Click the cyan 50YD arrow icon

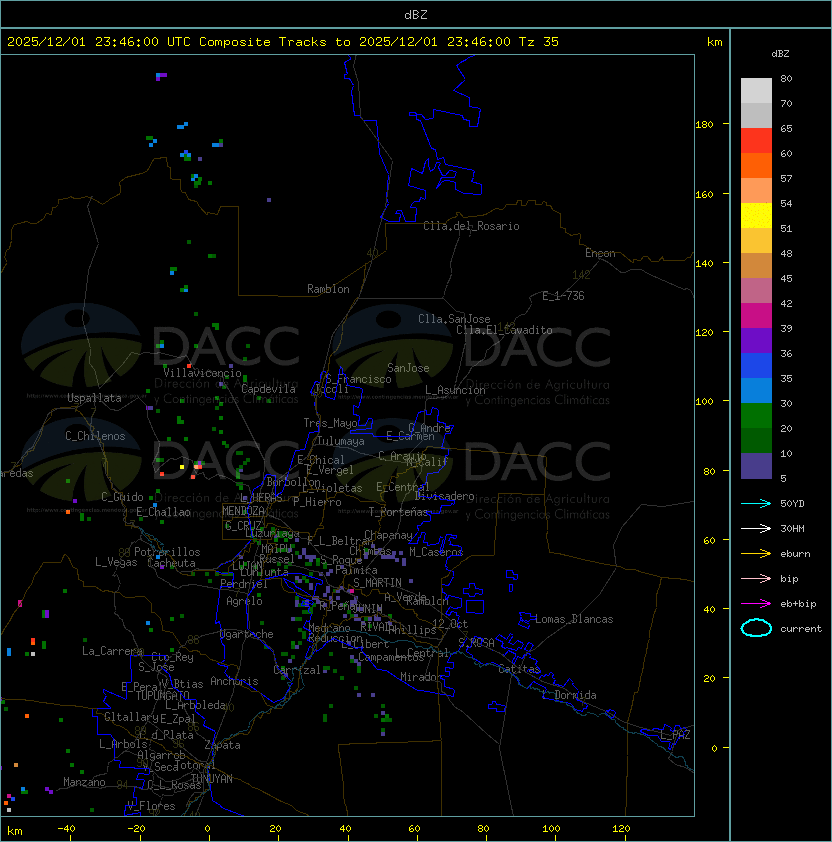[756, 503]
